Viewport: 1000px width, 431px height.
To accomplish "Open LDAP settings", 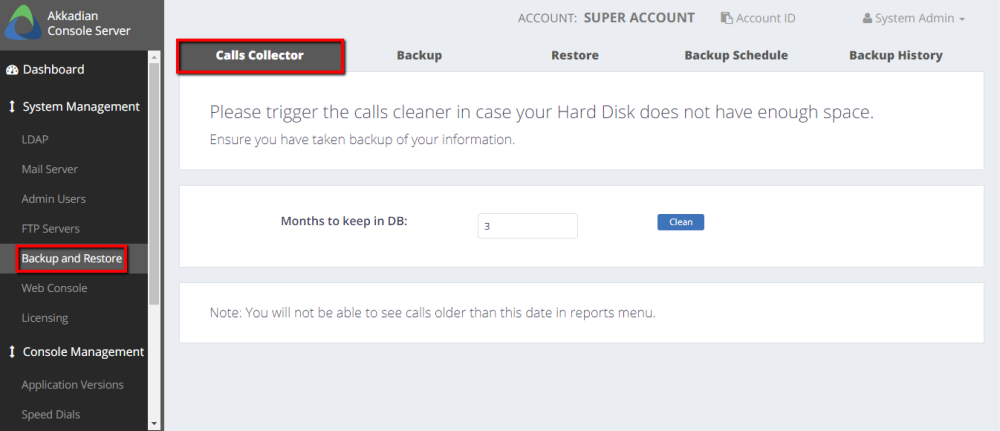I will coord(35,140).
